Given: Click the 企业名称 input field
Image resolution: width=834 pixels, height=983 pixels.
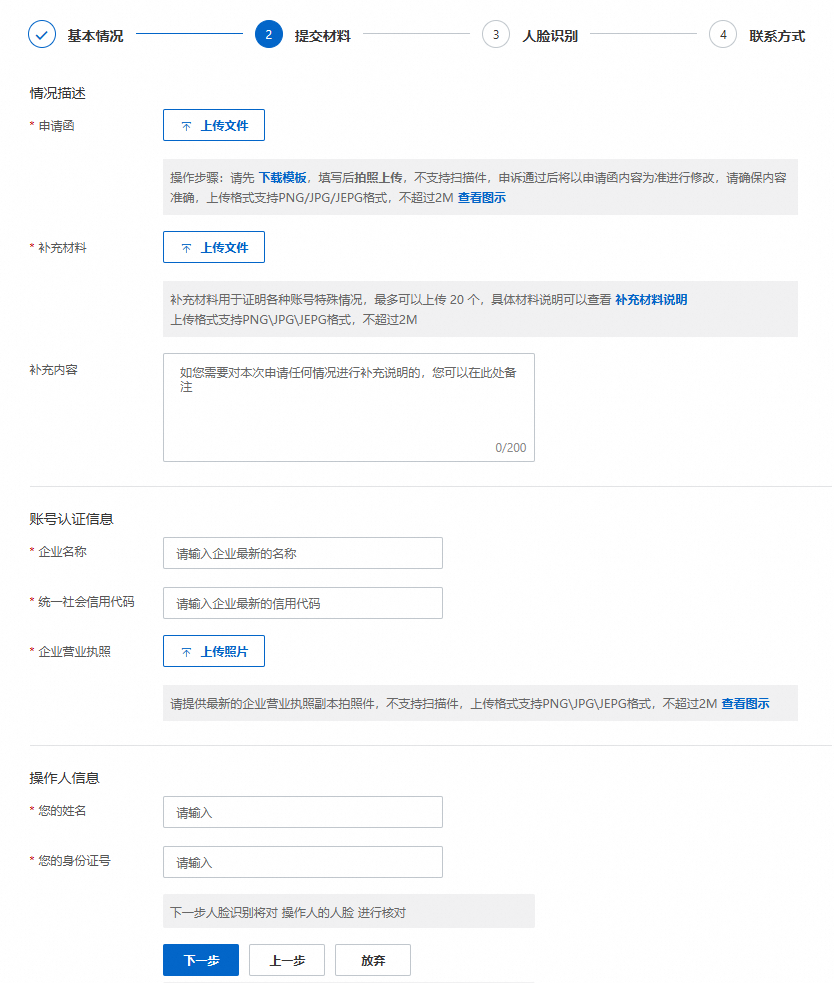Looking at the screenshot, I should click(x=303, y=553).
